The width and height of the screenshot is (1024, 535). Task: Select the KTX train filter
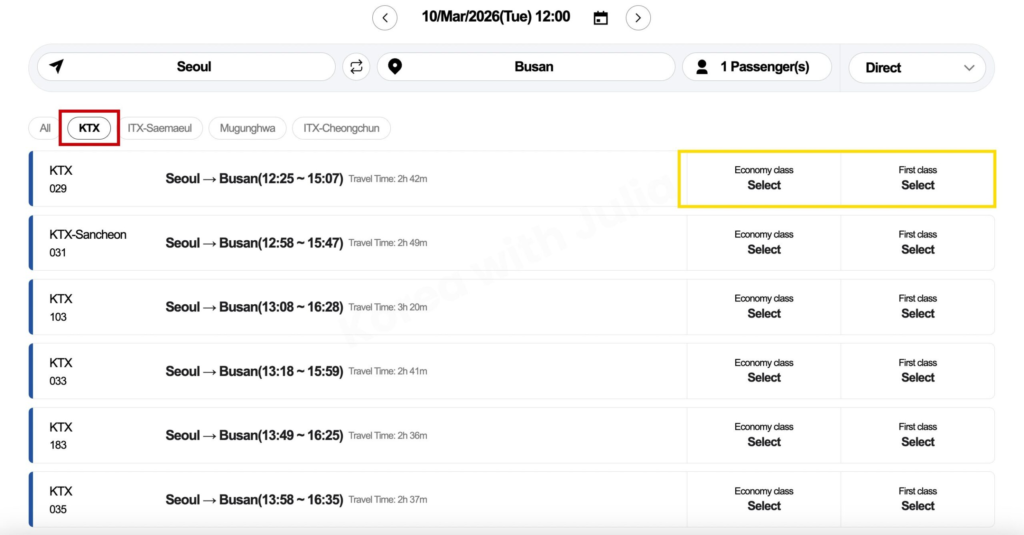(x=89, y=128)
